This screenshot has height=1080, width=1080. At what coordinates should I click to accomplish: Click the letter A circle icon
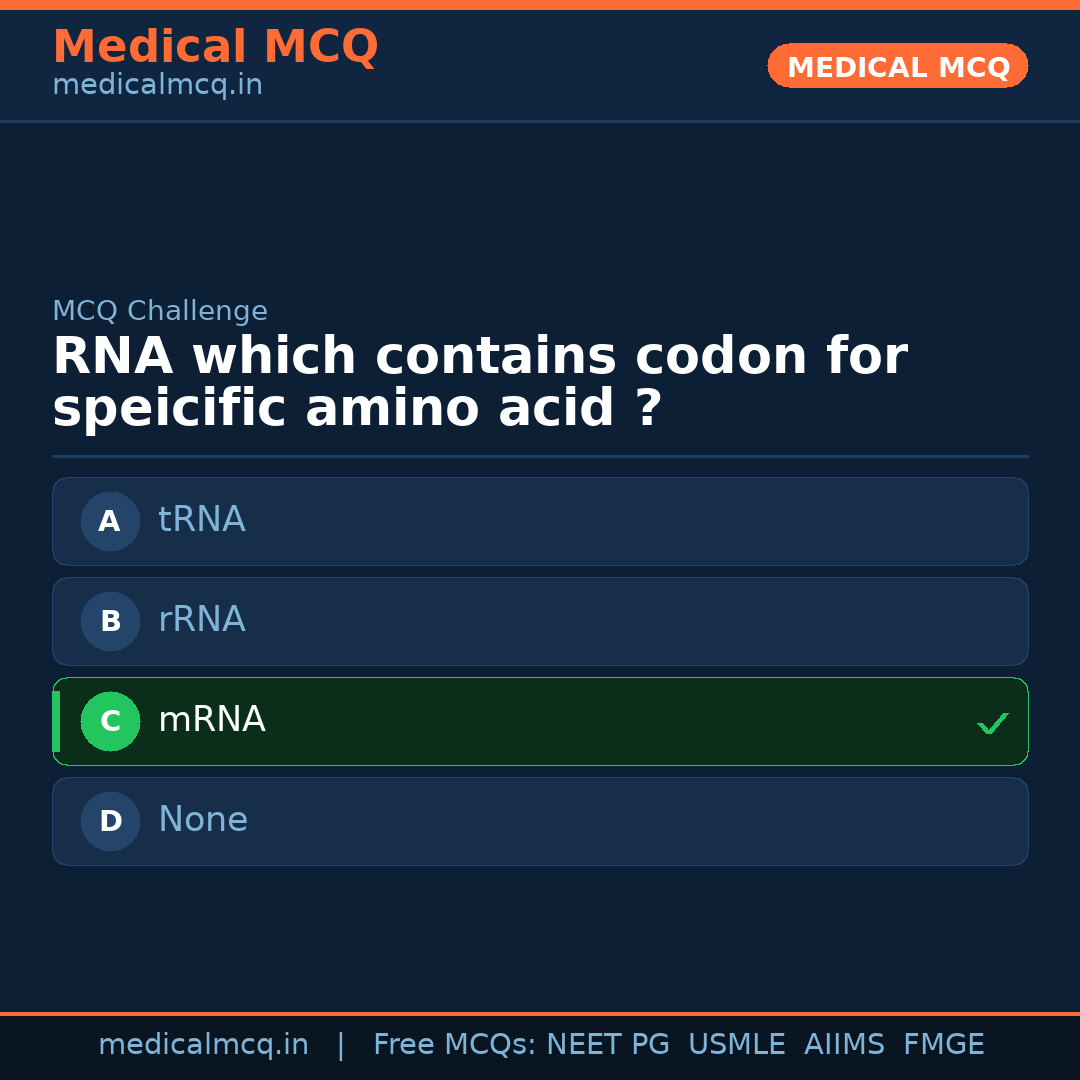coord(110,521)
